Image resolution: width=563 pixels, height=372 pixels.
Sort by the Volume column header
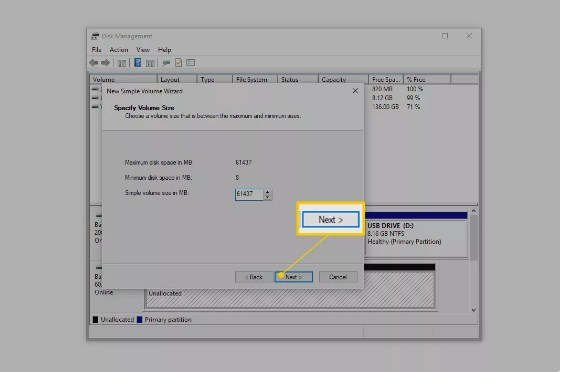point(124,79)
